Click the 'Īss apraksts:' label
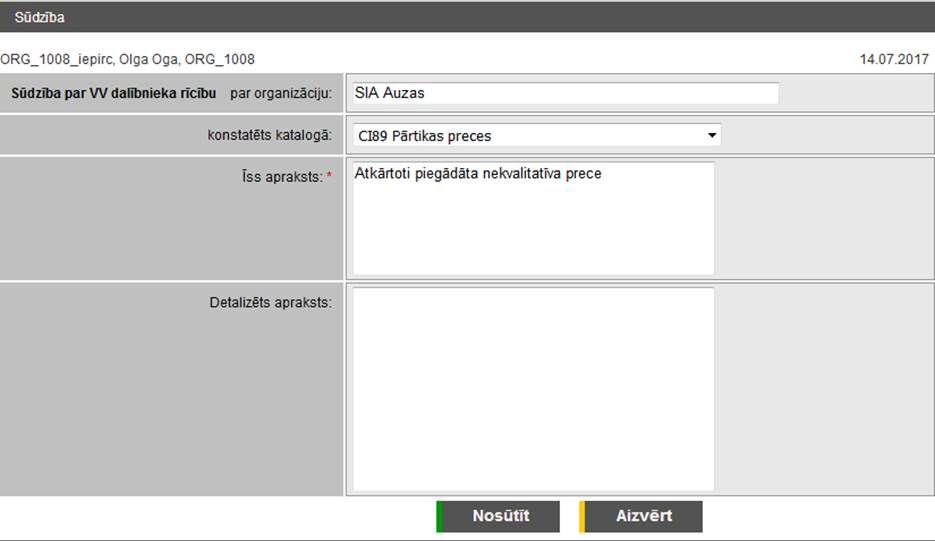 click(281, 177)
